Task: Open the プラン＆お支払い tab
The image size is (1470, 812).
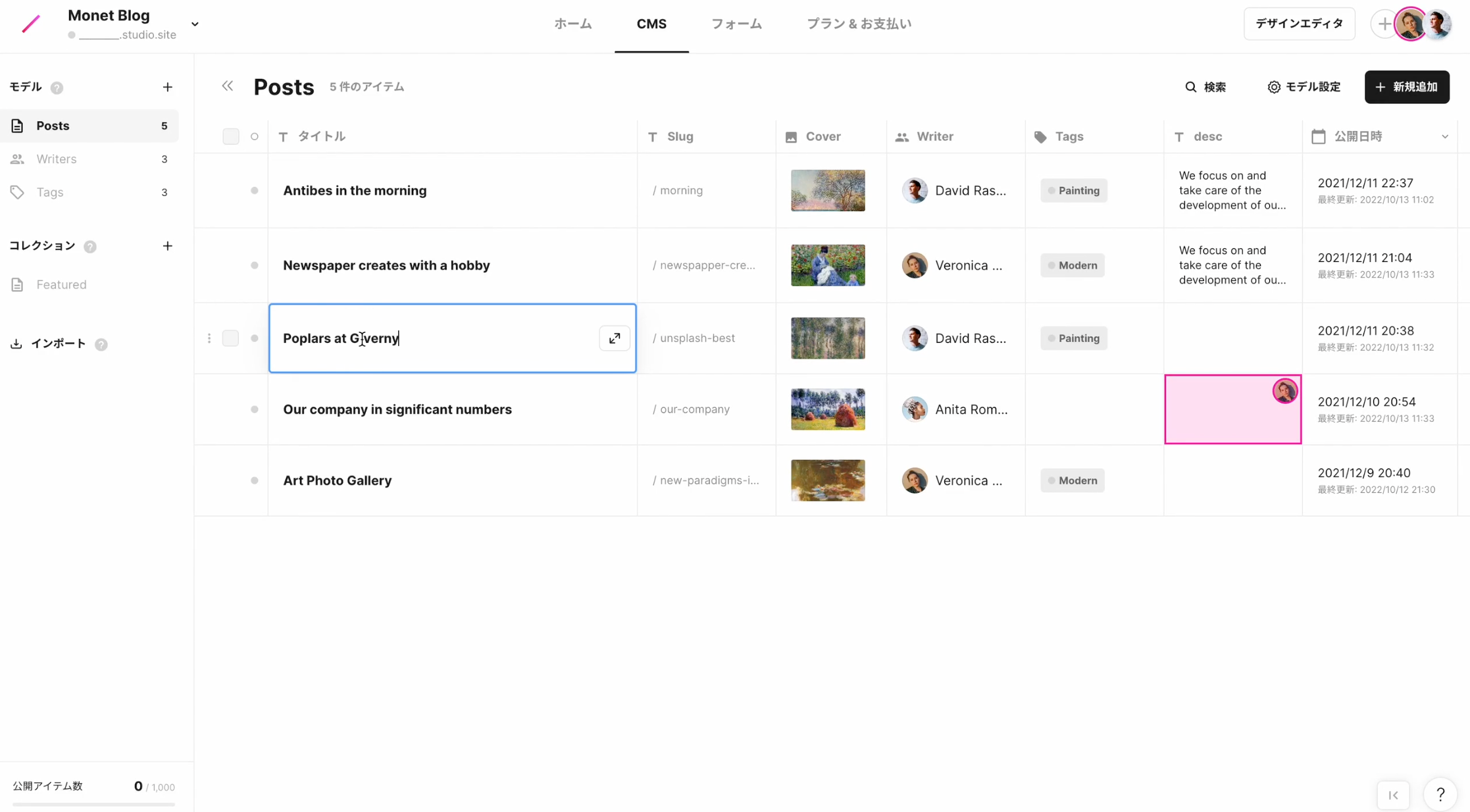Action: click(859, 24)
